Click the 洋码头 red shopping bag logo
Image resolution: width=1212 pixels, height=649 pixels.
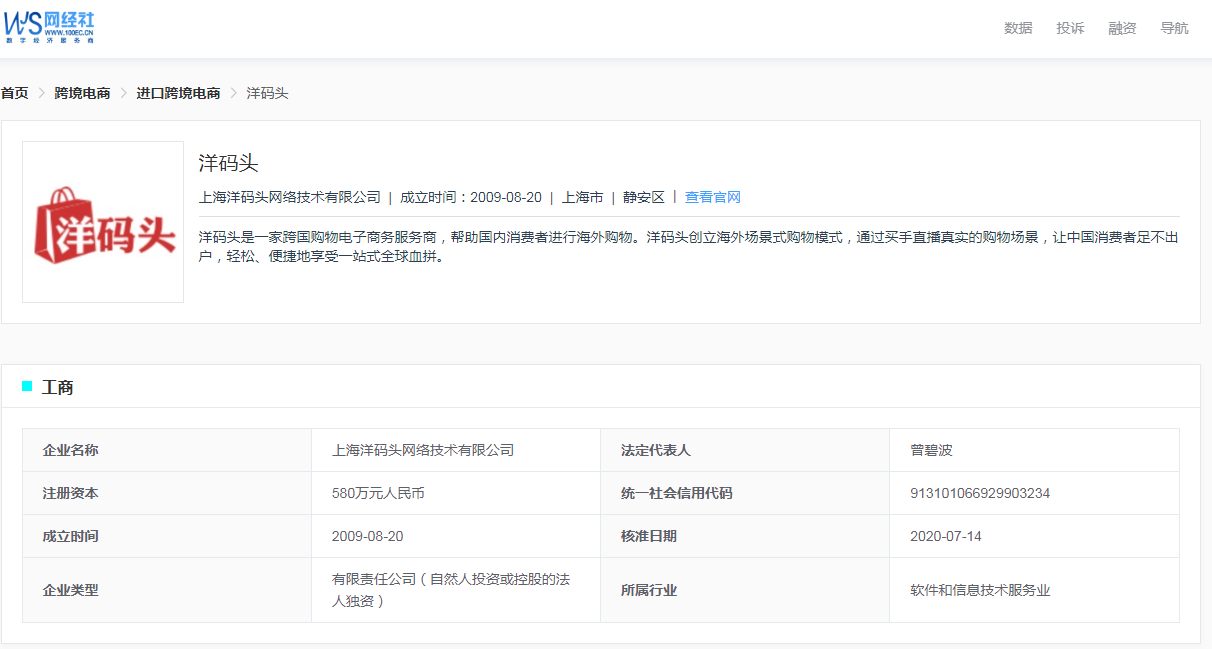103,222
